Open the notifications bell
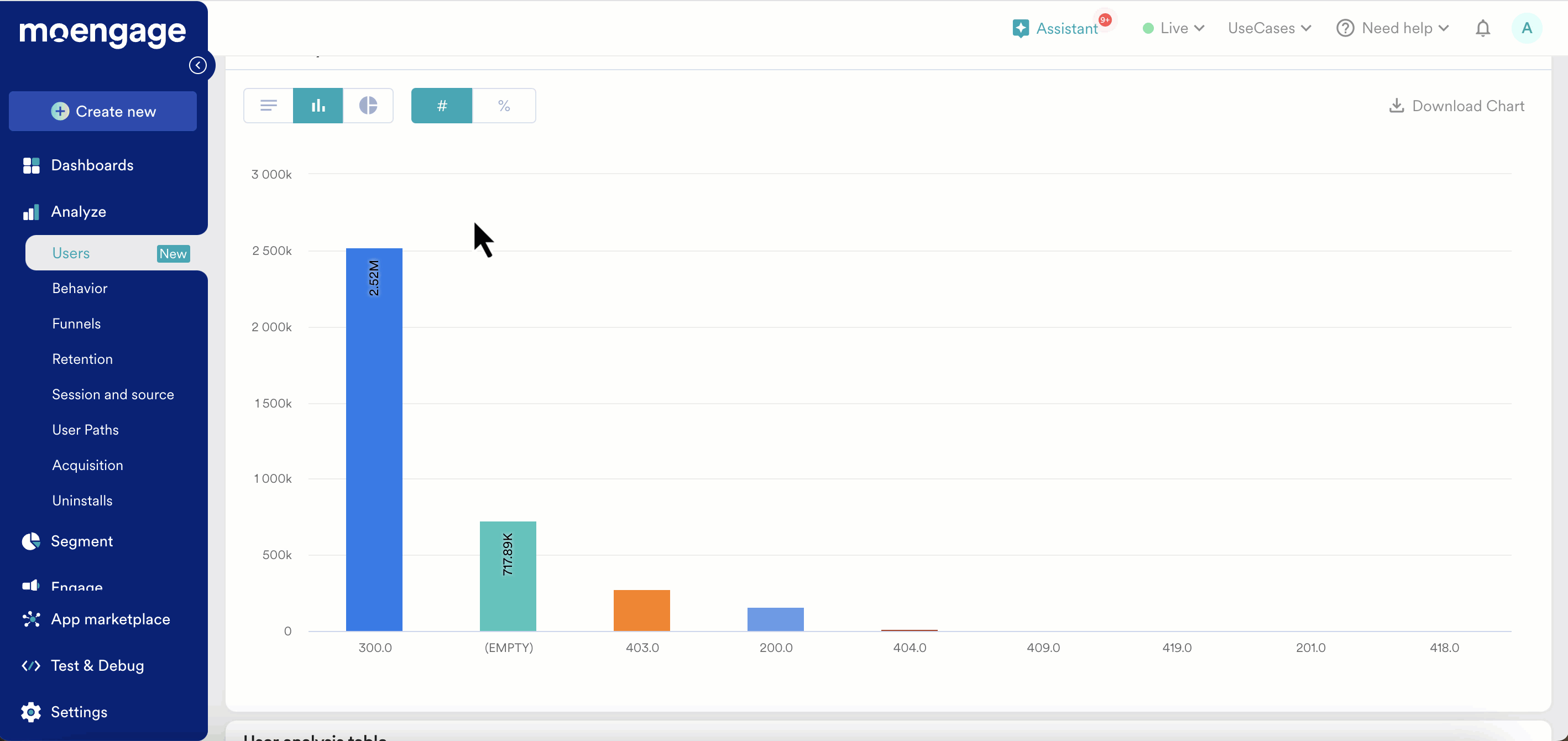 coord(1483,29)
